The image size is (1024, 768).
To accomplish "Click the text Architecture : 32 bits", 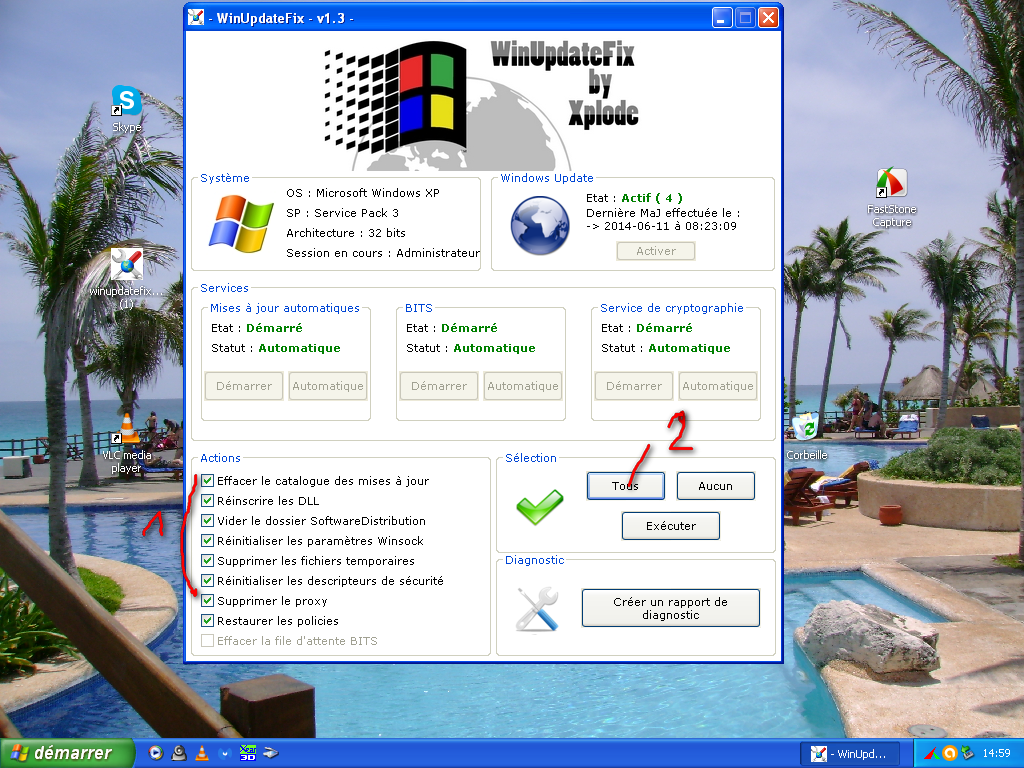I will 345,232.
